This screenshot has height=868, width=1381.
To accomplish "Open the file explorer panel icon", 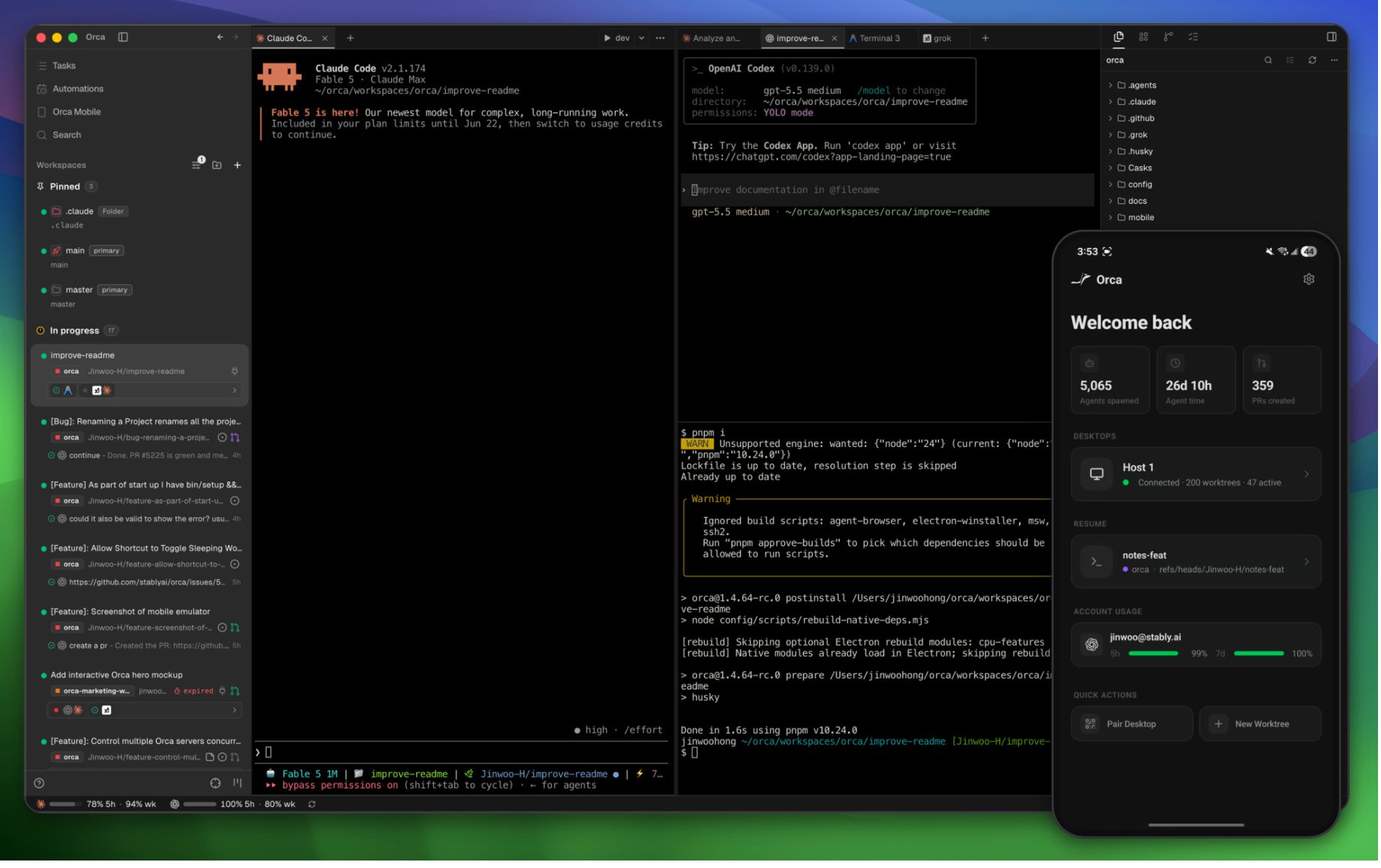I will click(x=1120, y=37).
